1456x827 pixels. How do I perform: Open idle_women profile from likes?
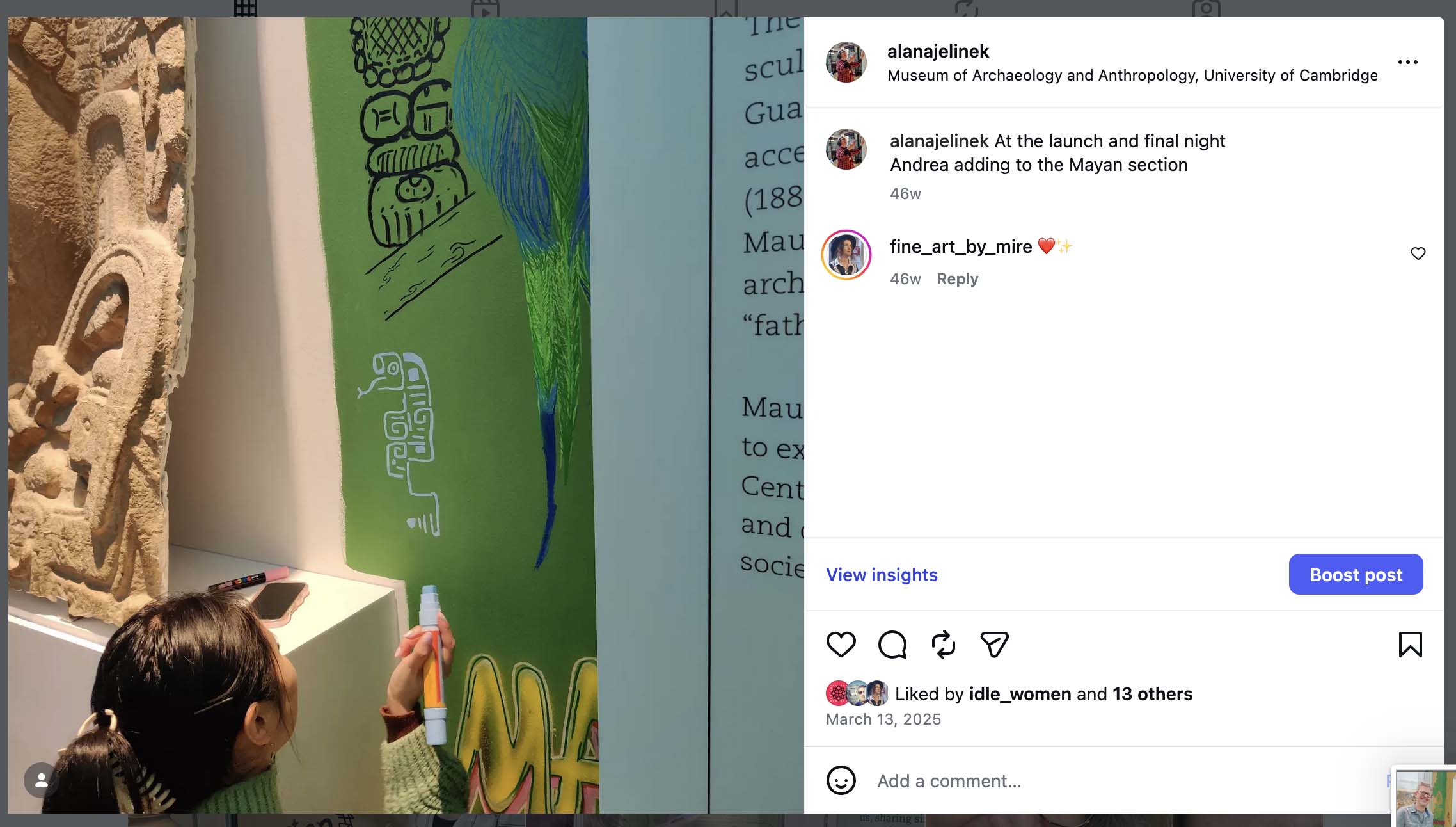point(1020,694)
